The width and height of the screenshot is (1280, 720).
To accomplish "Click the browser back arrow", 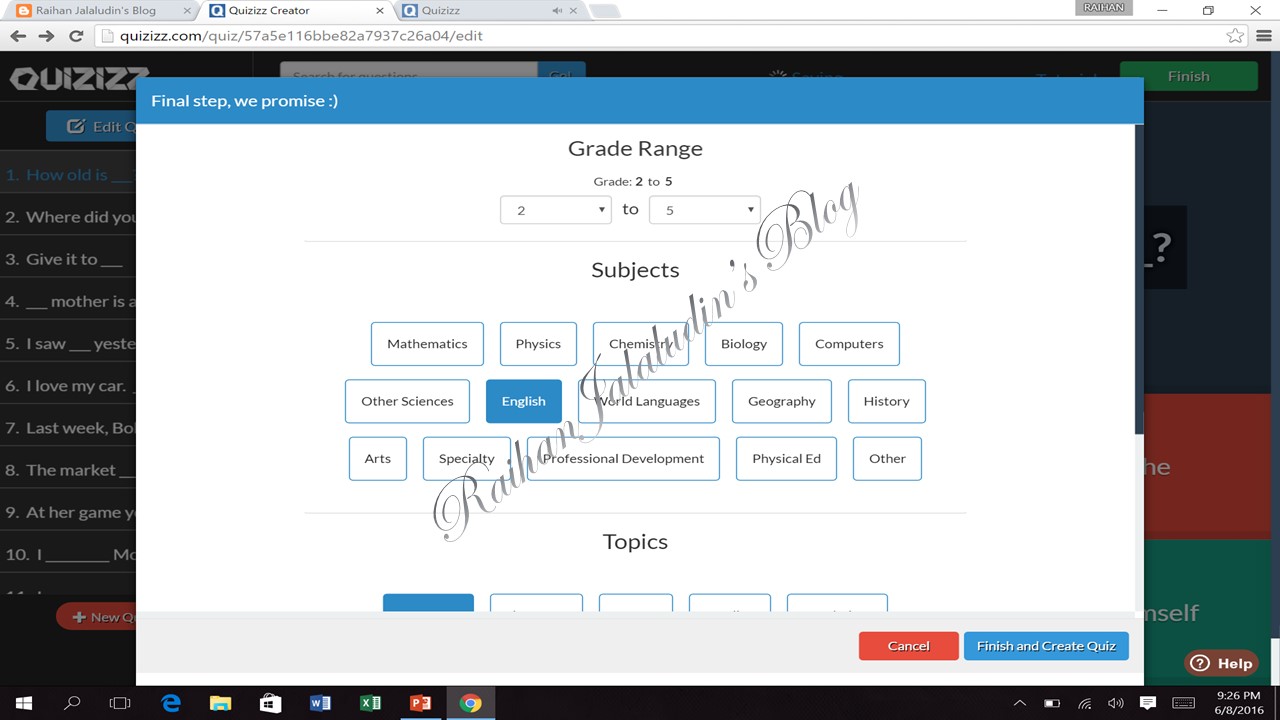I will (18, 34).
